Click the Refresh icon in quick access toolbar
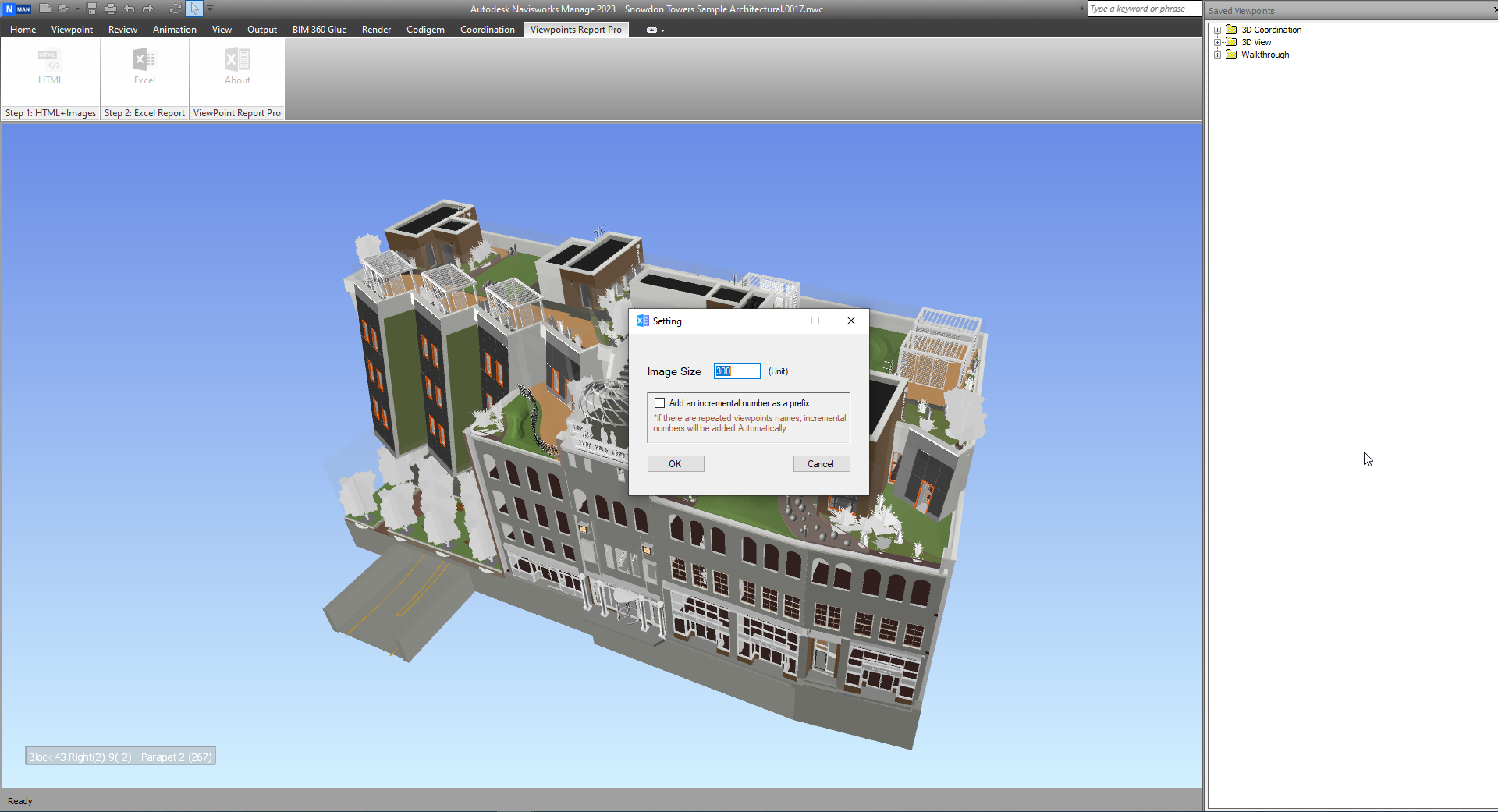This screenshot has height=812, width=1498. [176, 9]
